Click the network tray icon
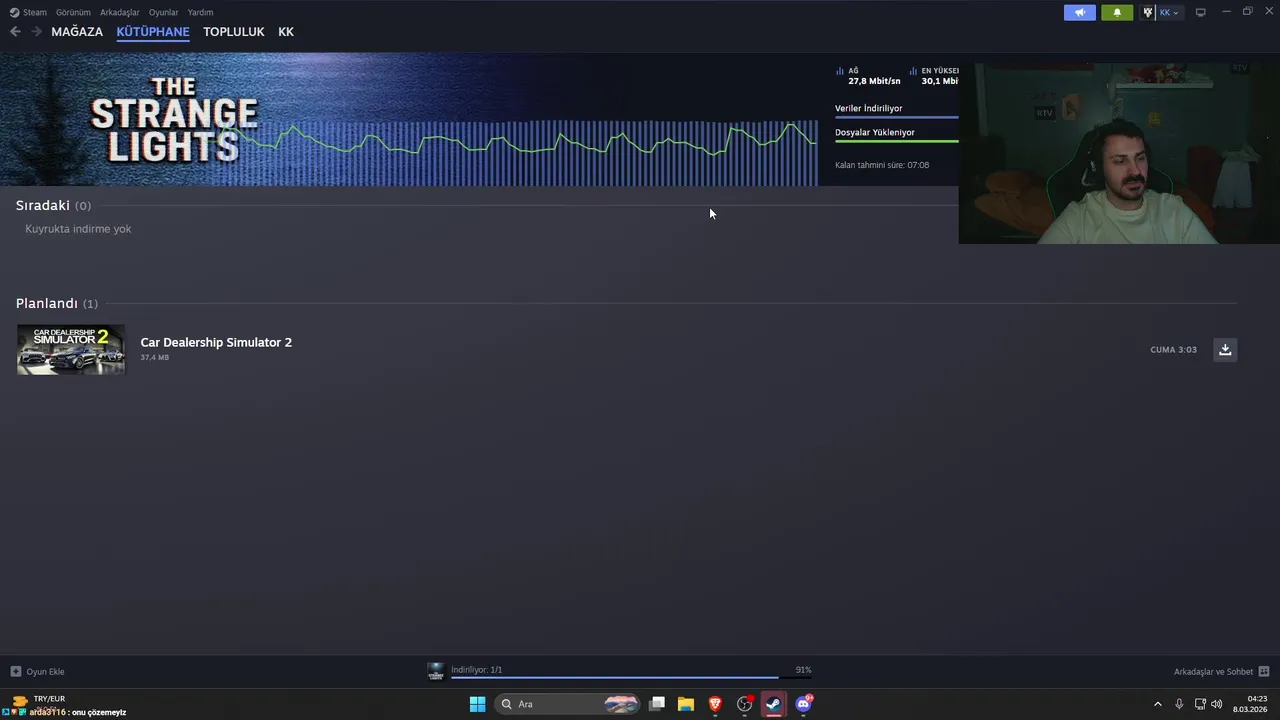 [1200, 704]
